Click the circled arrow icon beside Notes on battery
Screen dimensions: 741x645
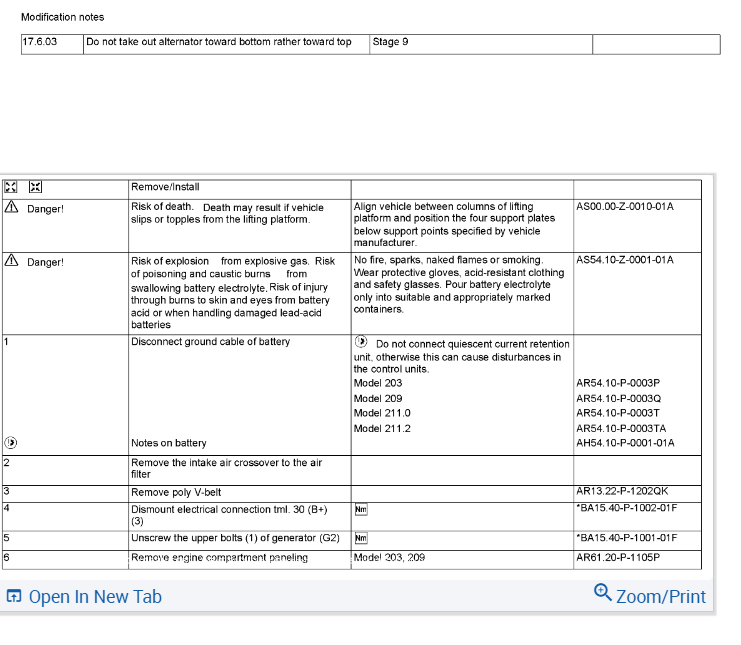pyautogui.click(x=11, y=443)
